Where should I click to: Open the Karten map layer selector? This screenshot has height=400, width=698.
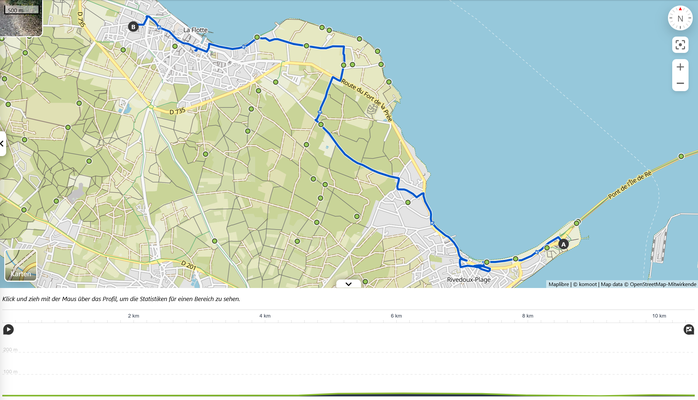tap(20, 265)
